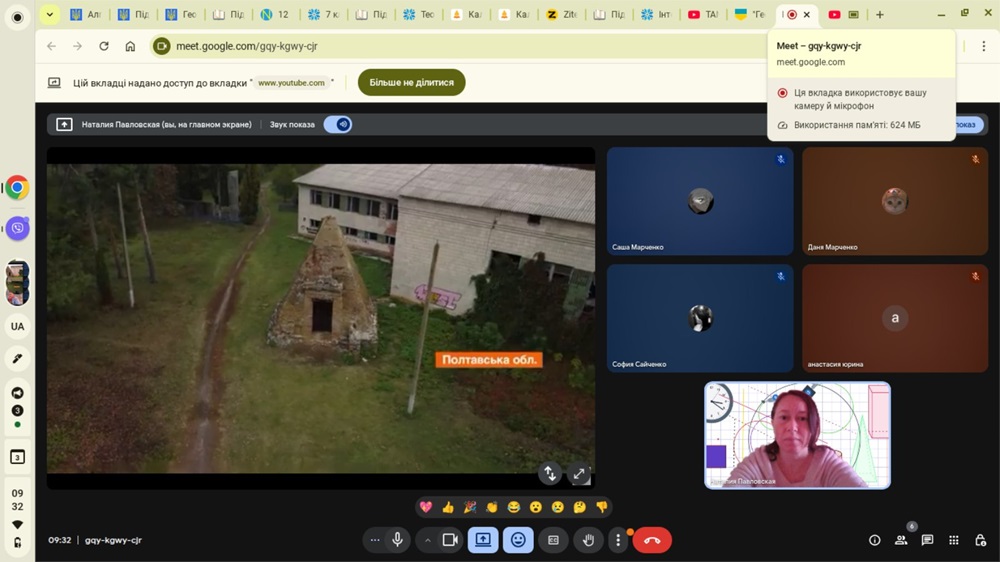The image size is (1000, 562).
Task: Expand video settings arrow beside camera
Action: 428,540
